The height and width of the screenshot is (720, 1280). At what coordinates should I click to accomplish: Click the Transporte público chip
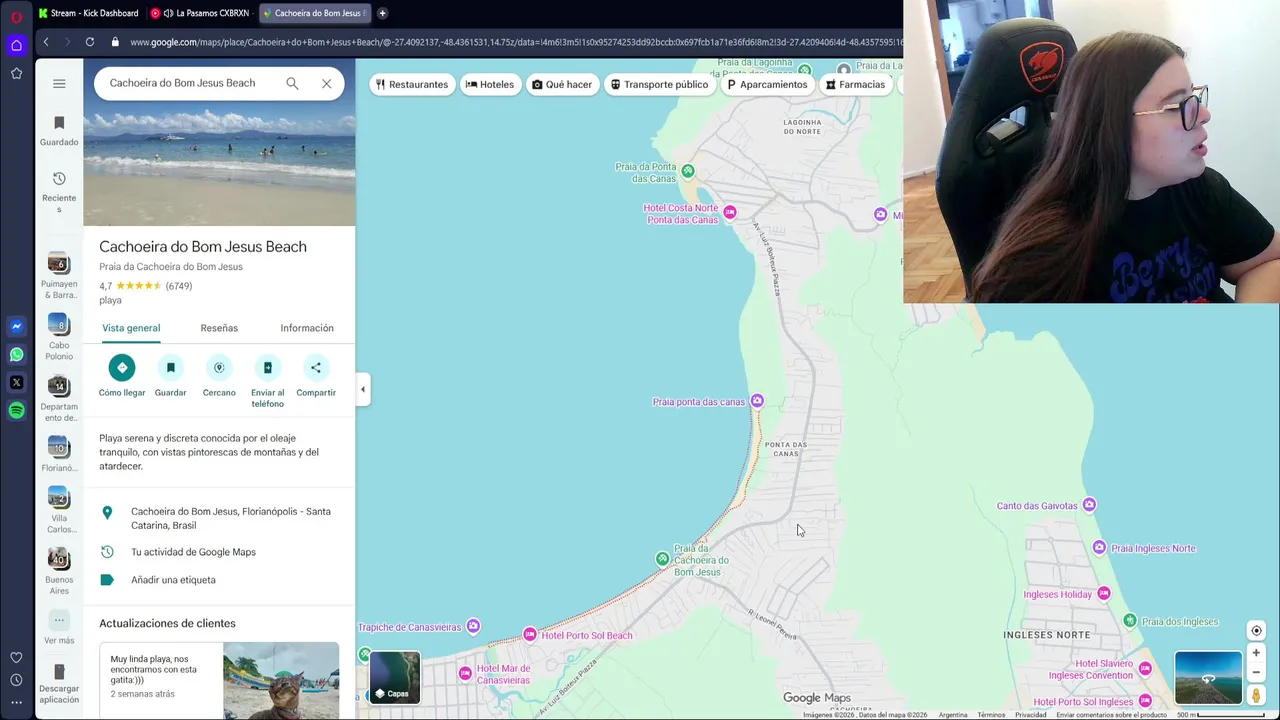[x=659, y=84]
